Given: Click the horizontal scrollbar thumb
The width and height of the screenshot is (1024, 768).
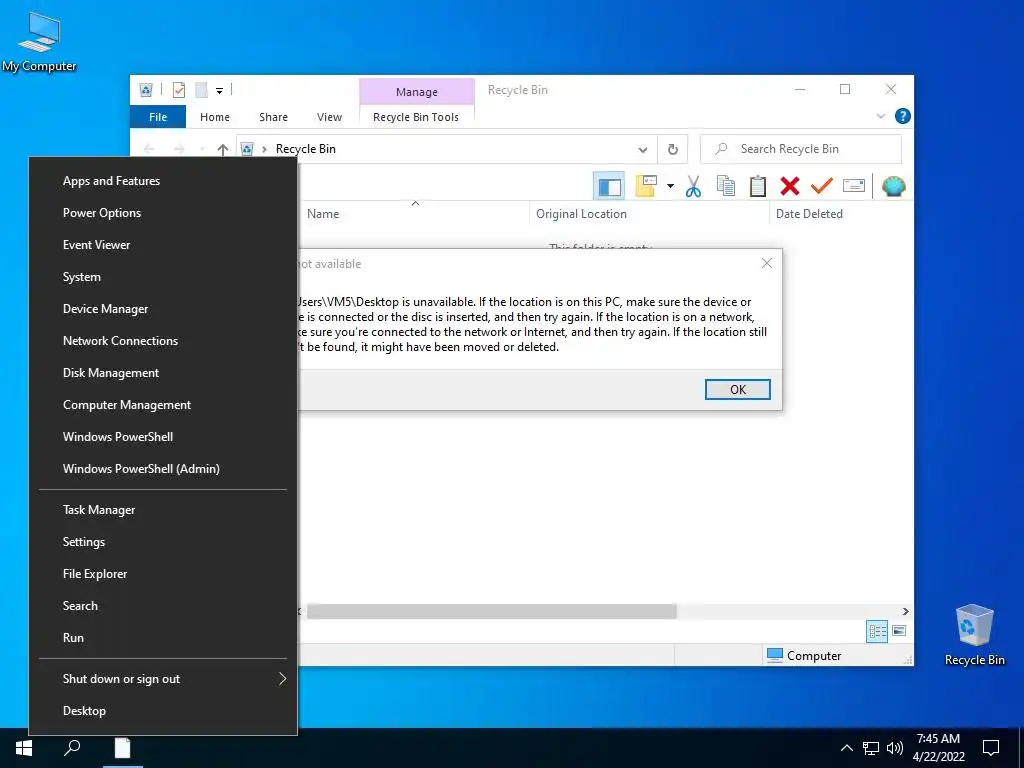Looking at the screenshot, I should tap(492, 611).
